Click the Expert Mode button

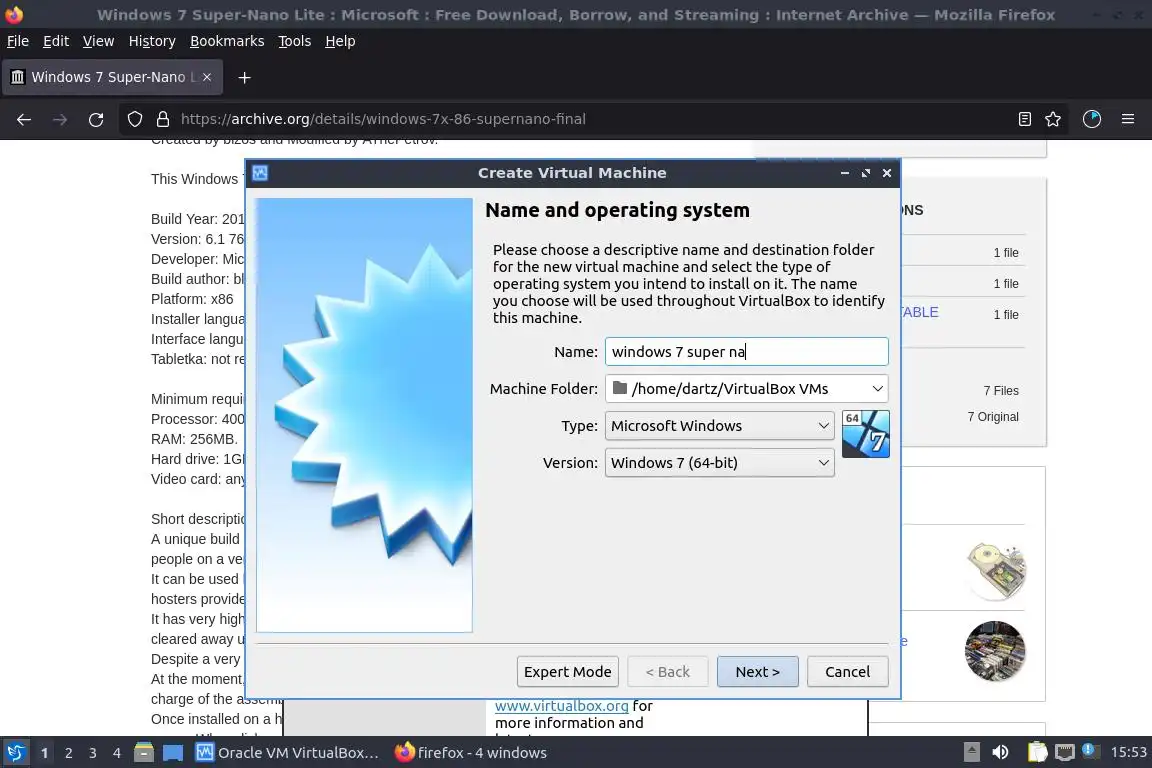567,672
